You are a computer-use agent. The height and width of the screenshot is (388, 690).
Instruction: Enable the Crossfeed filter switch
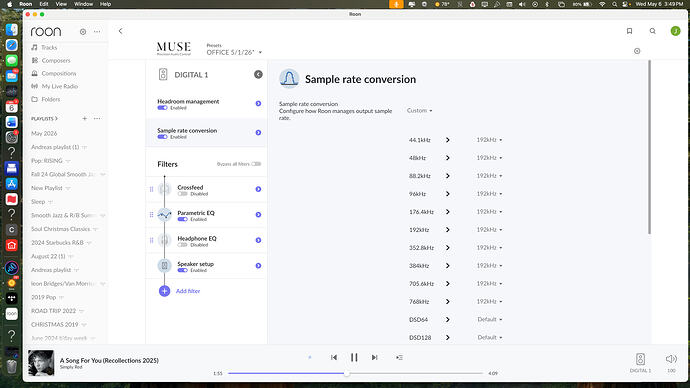pos(182,194)
